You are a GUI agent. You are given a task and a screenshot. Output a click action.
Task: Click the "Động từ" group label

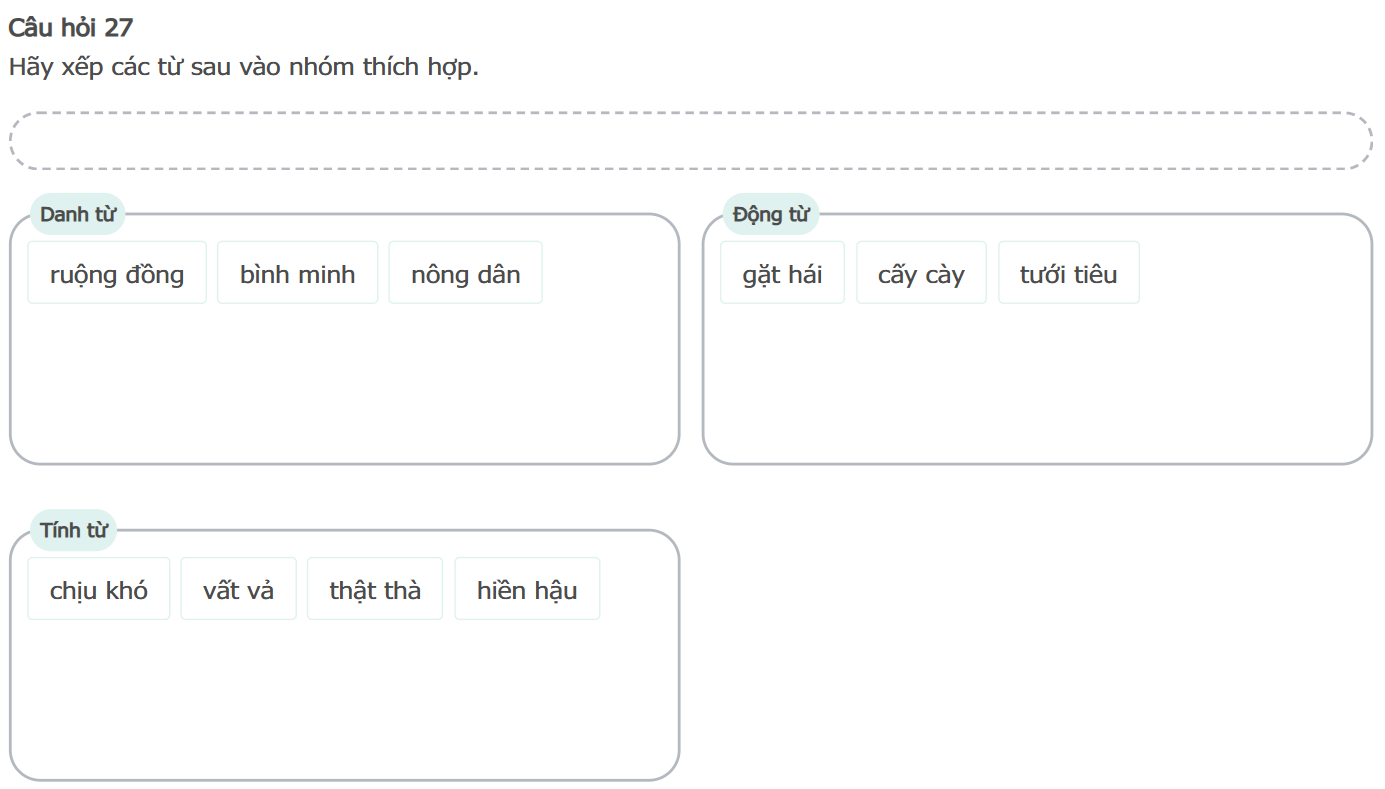pos(770,214)
